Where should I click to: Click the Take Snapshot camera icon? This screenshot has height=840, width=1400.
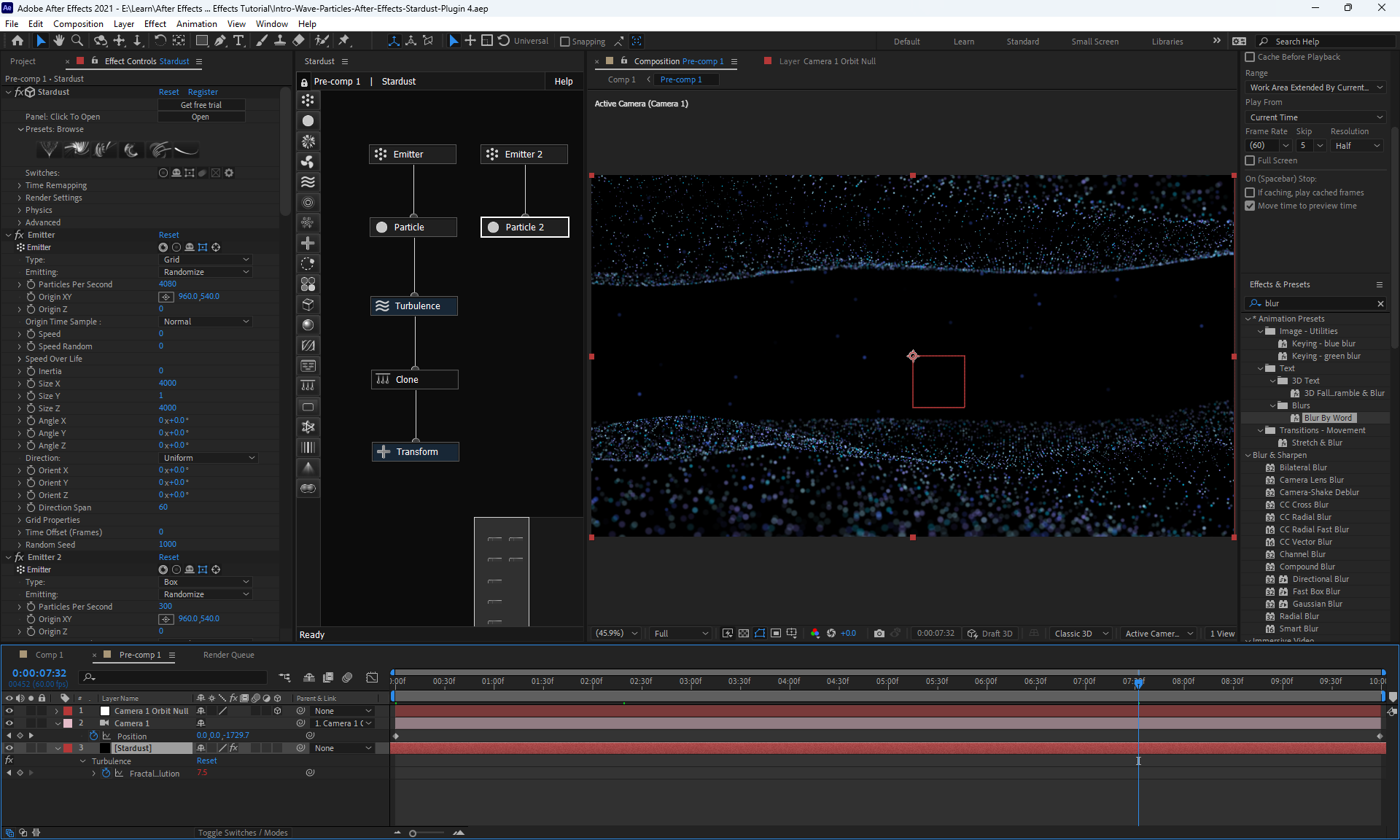coord(879,634)
